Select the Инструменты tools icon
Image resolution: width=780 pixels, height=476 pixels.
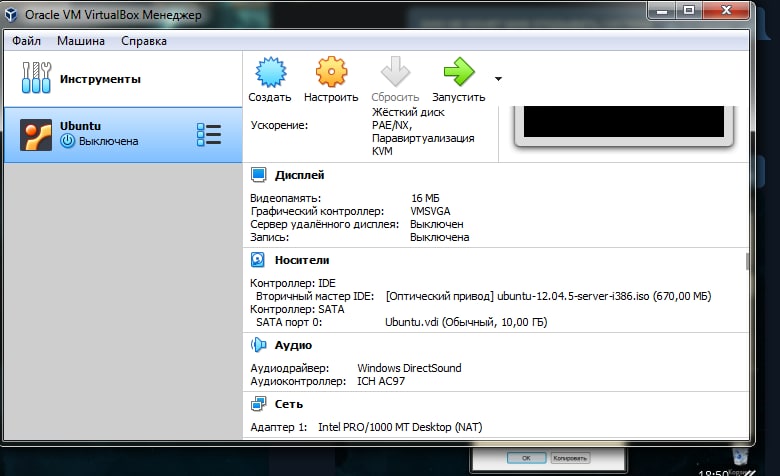pyautogui.click(x=36, y=78)
